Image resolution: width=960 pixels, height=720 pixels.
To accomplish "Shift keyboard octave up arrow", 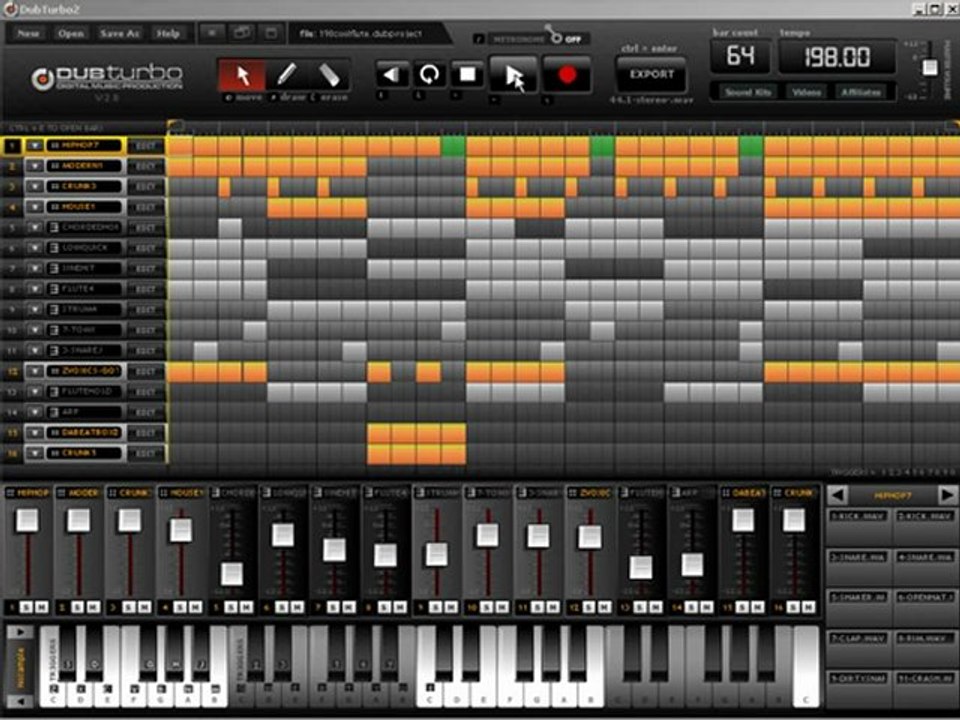I will (20, 631).
